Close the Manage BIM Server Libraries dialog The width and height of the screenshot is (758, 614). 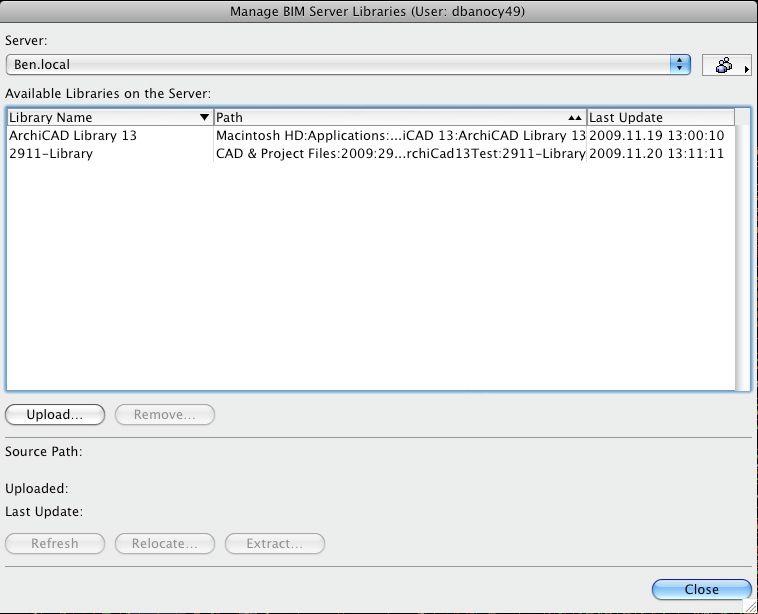coord(701,589)
